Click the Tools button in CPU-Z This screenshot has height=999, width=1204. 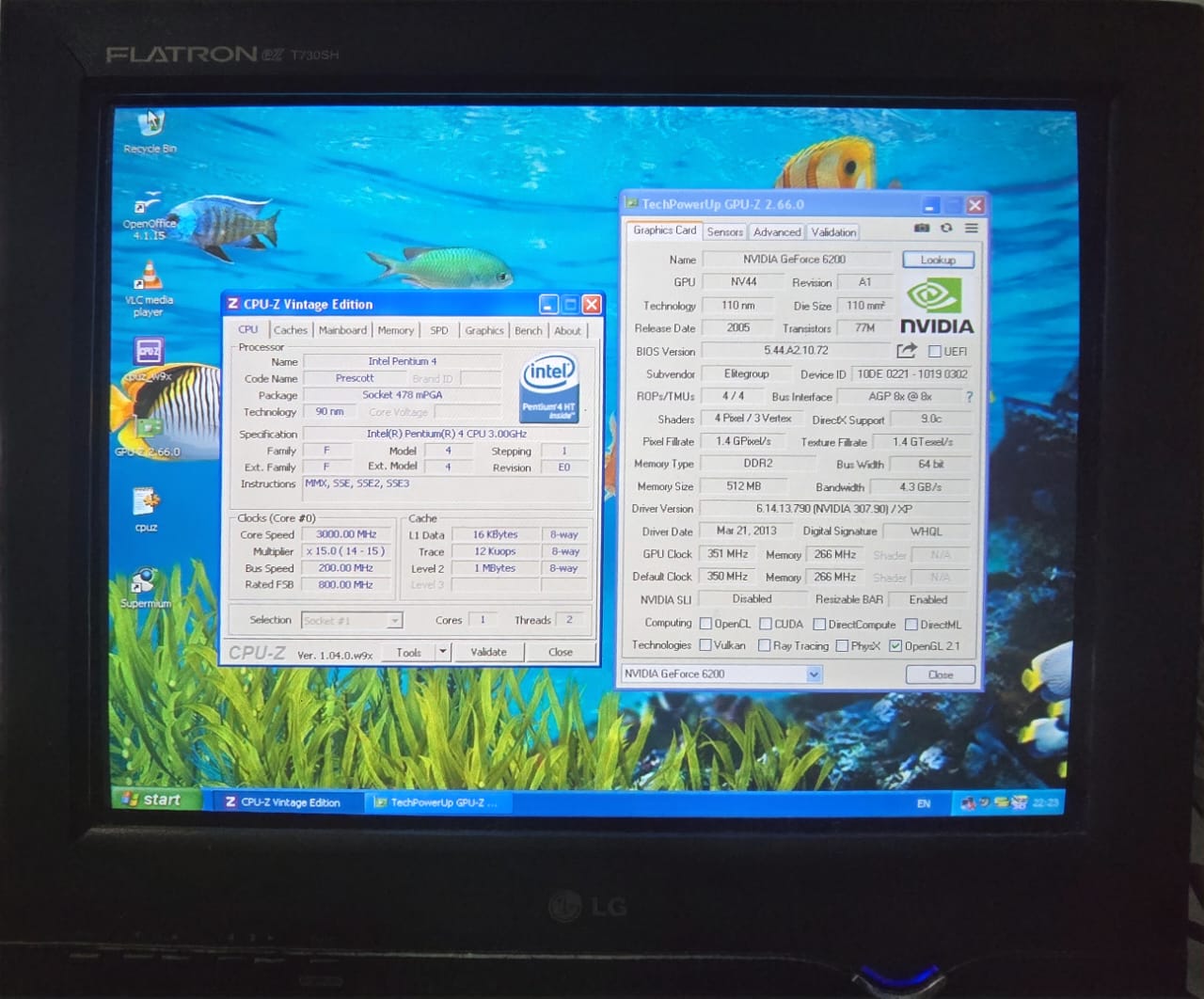pos(408,652)
